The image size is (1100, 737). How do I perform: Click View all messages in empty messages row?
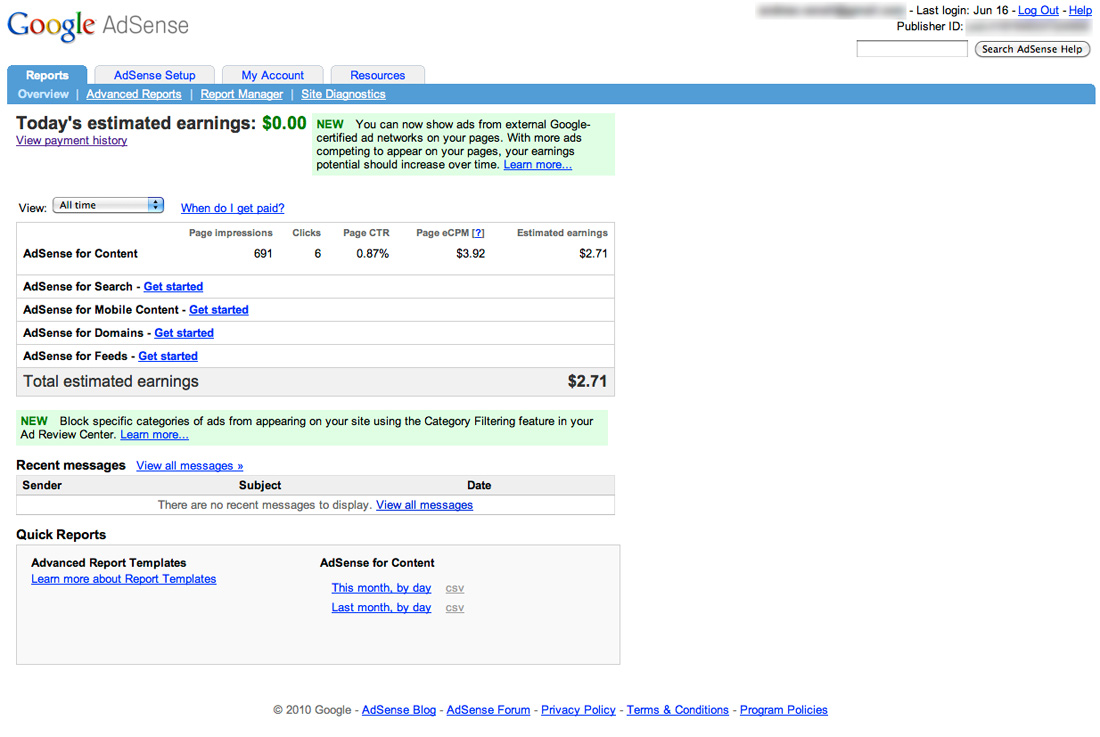click(x=424, y=505)
